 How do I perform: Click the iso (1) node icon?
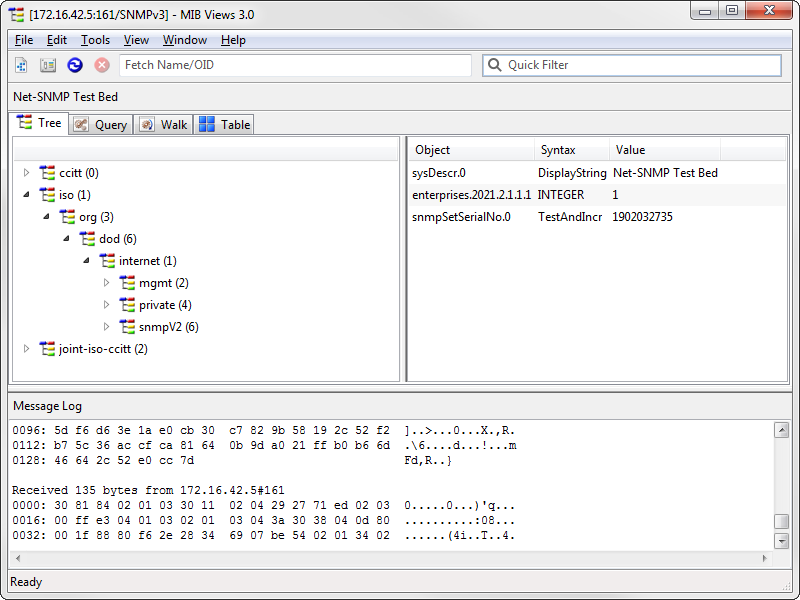coord(47,195)
